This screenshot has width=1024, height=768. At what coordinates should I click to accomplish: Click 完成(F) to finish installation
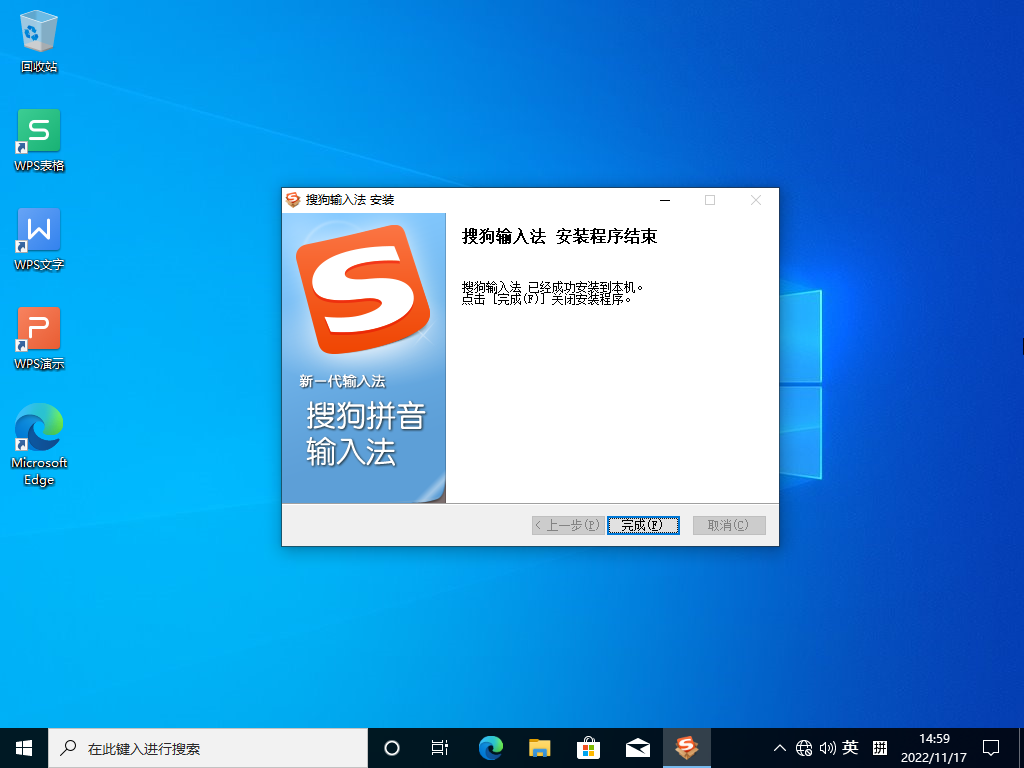(643, 525)
